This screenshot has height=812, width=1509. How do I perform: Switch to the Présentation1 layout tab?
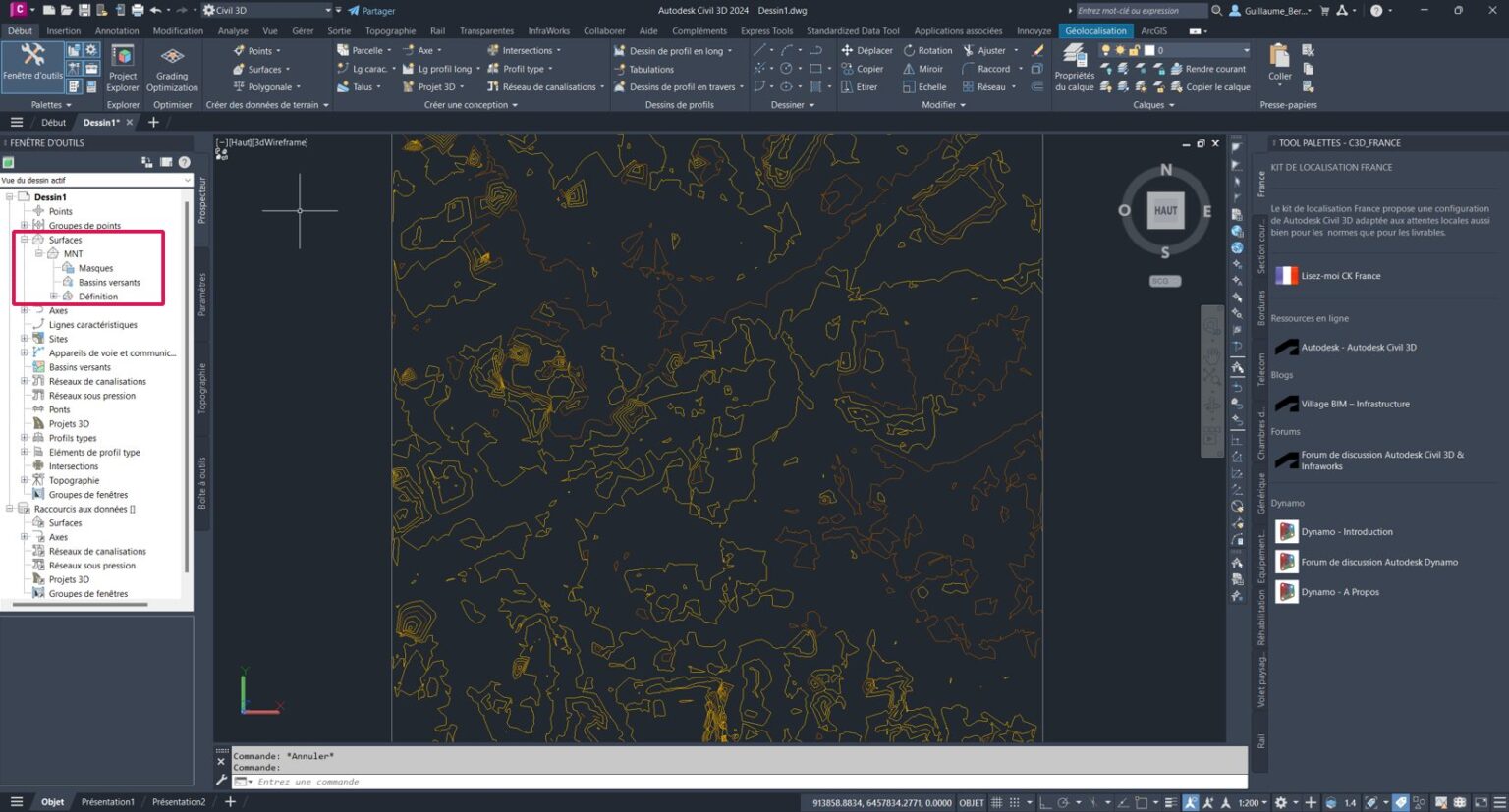tap(107, 802)
